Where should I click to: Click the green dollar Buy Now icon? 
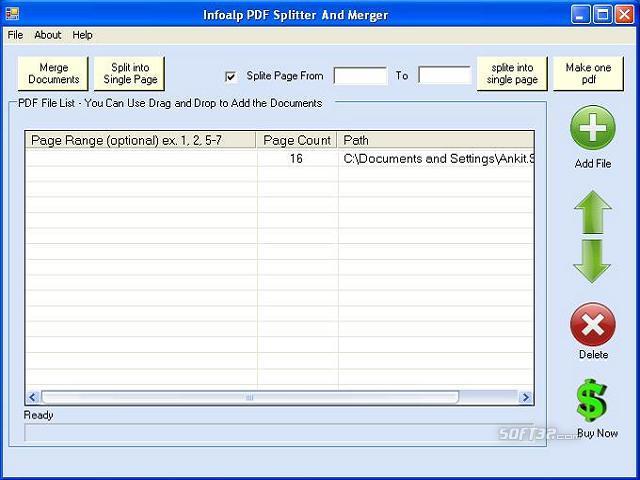pyautogui.click(x=591, y=400)
